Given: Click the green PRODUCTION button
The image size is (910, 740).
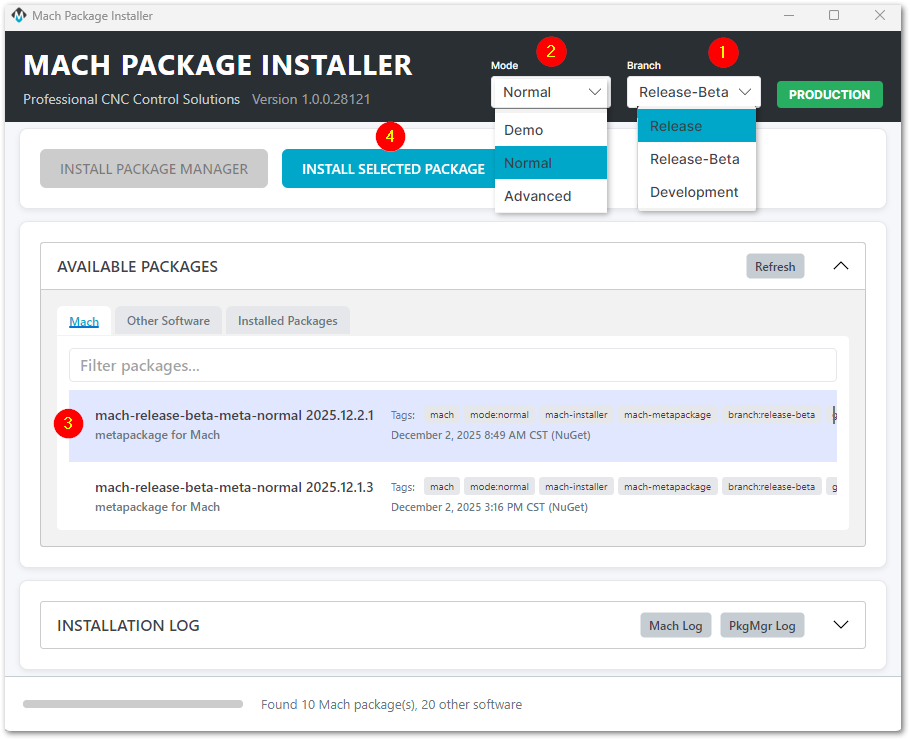Looking at the screenshot, I should coord(829,95).
